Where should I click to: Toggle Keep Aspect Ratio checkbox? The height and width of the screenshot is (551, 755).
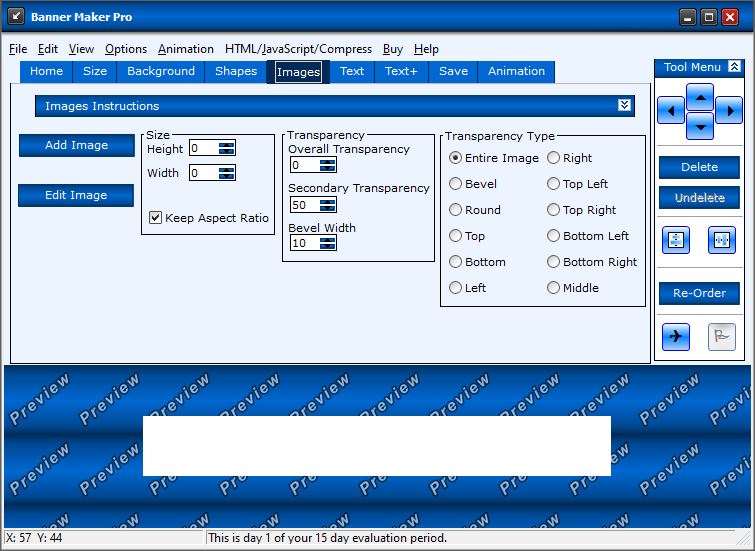pyautogui.click(x=155, y=218)
